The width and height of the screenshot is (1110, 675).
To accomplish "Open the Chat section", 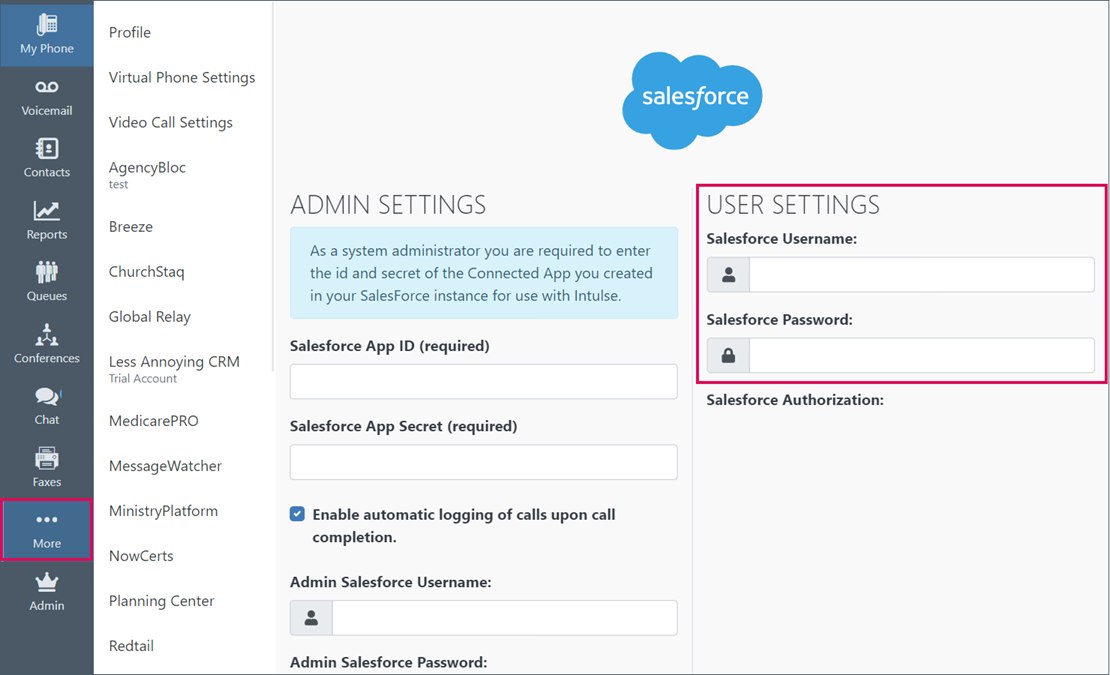I will click(47, 407).
